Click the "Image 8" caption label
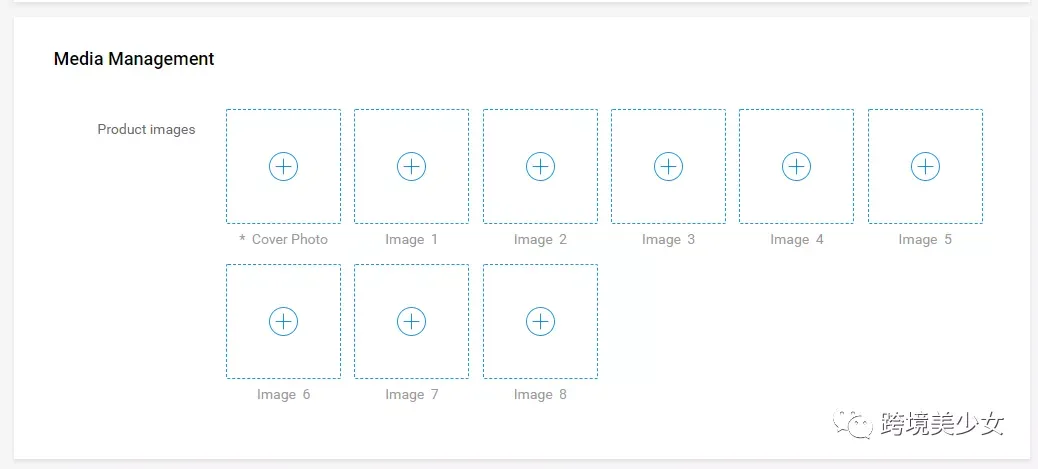 (540, 394)
